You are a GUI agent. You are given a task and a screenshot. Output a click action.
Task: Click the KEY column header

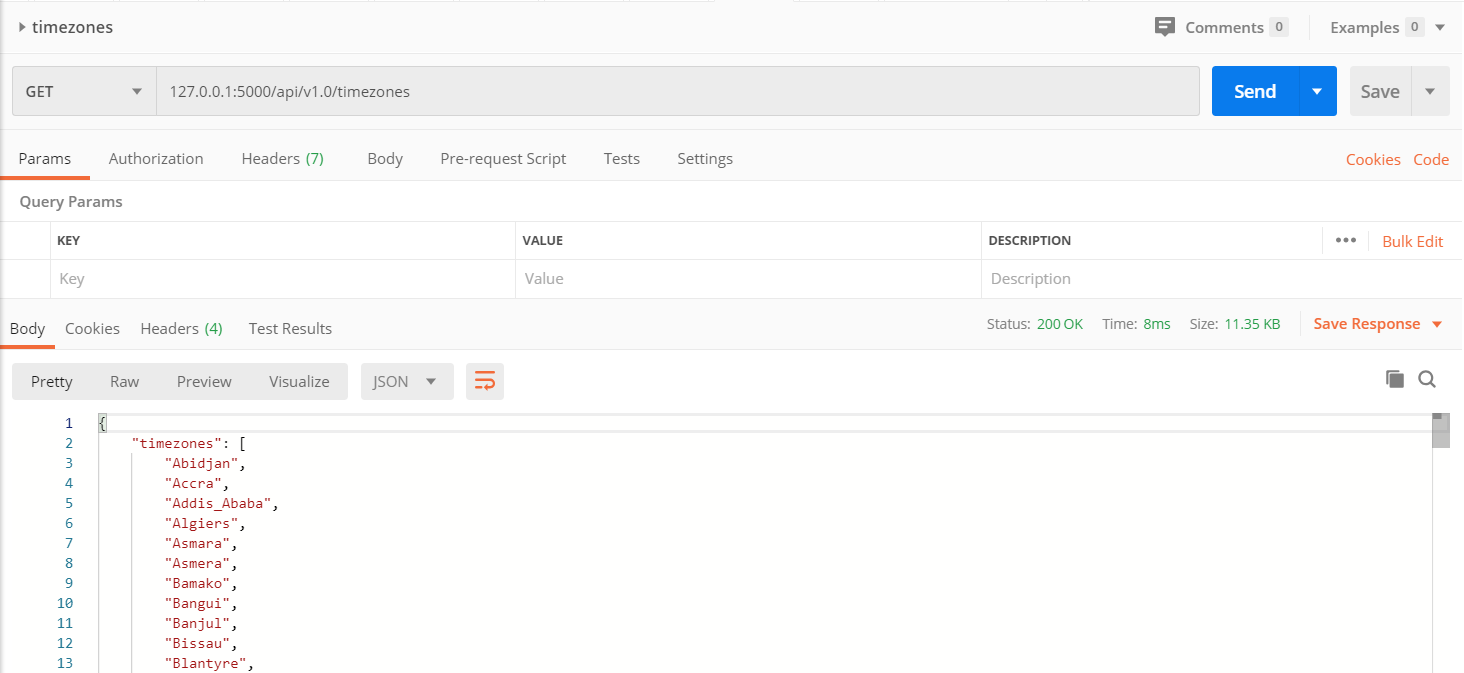coord(68,241)
